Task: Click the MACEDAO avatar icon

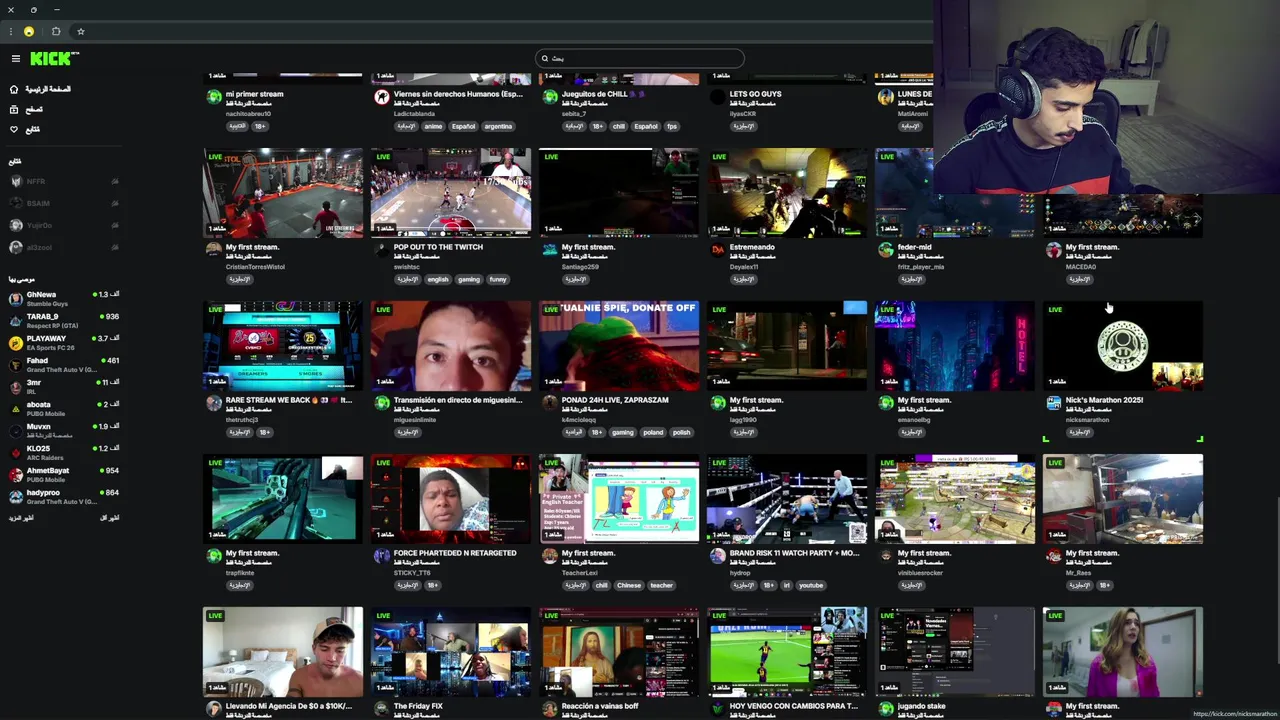Action: [1054, 250]
